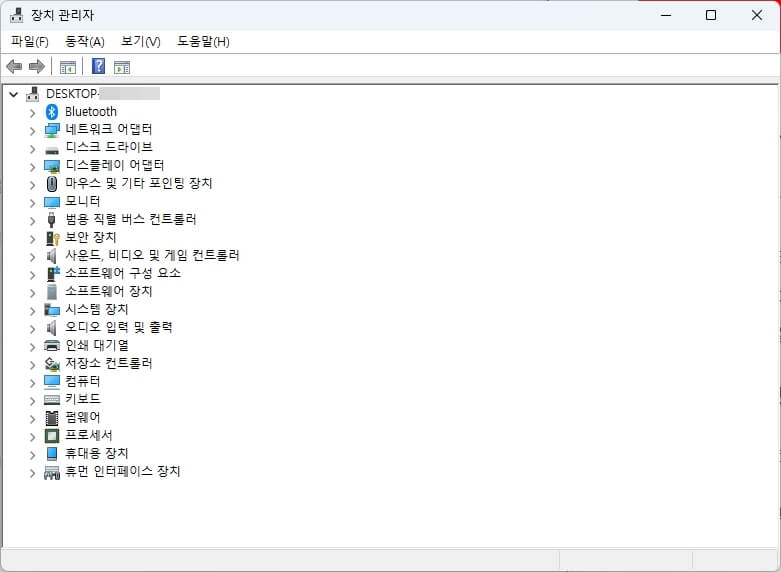Expand the 휴먼 인터페이스 장치 category

point(32,473)
